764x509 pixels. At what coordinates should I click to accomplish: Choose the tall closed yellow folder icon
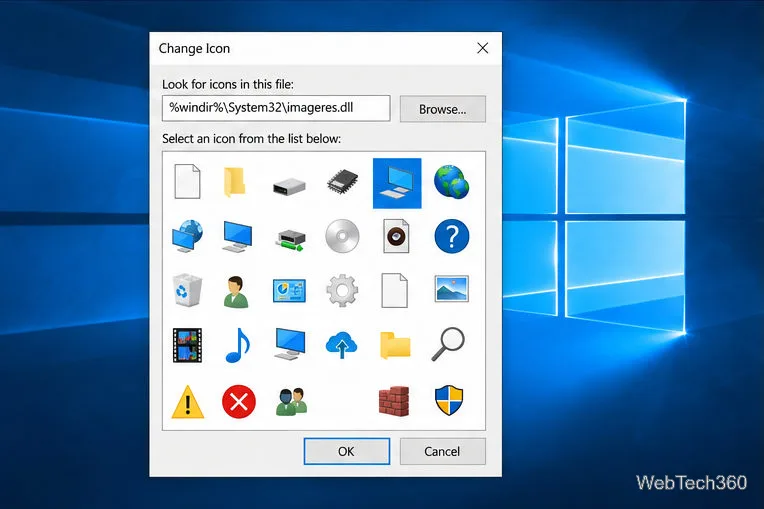click(234, 182)
